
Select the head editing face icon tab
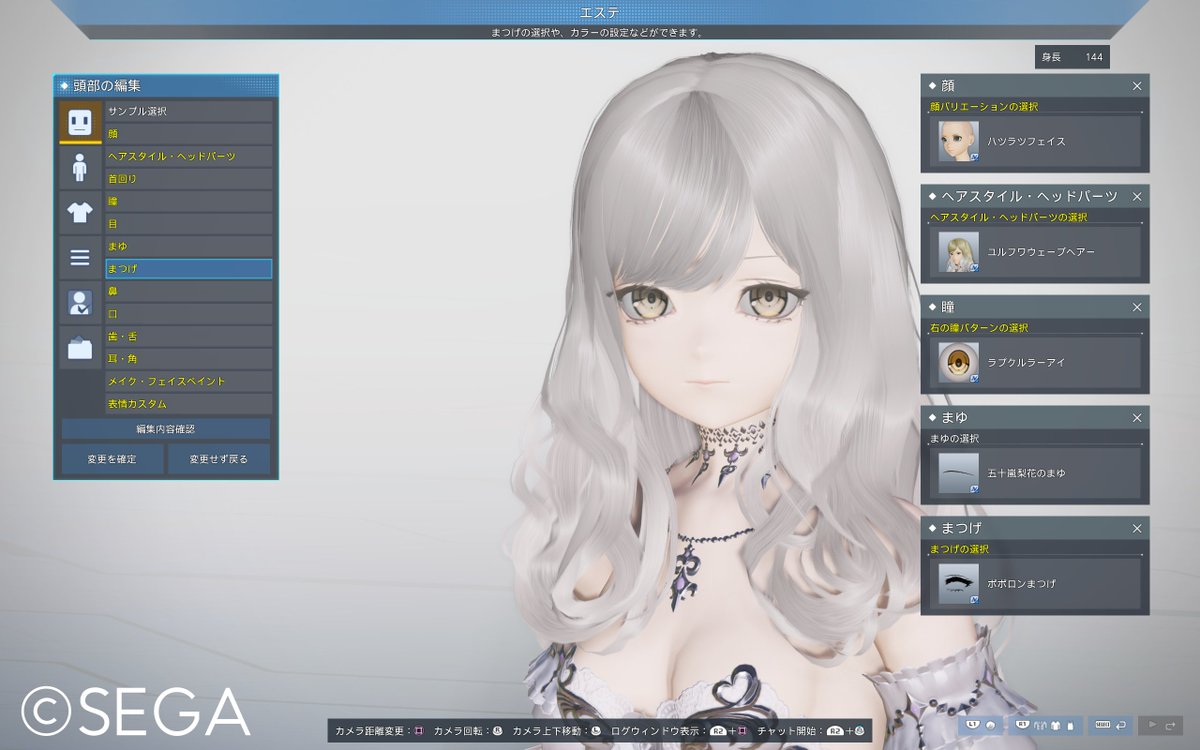(80, 122)
